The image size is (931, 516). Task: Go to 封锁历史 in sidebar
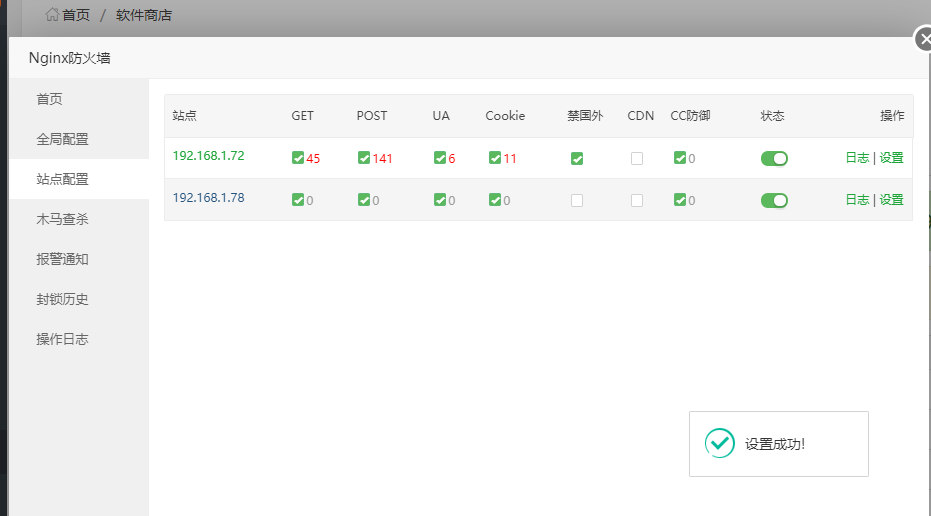point(62,299)
